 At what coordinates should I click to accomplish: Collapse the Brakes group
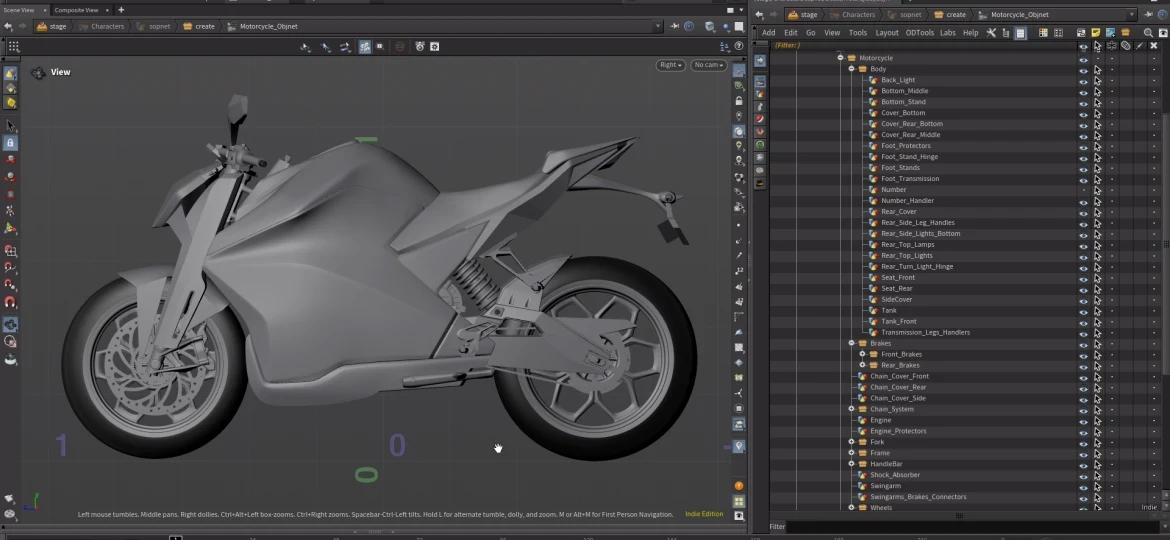(x=851, y=343)
